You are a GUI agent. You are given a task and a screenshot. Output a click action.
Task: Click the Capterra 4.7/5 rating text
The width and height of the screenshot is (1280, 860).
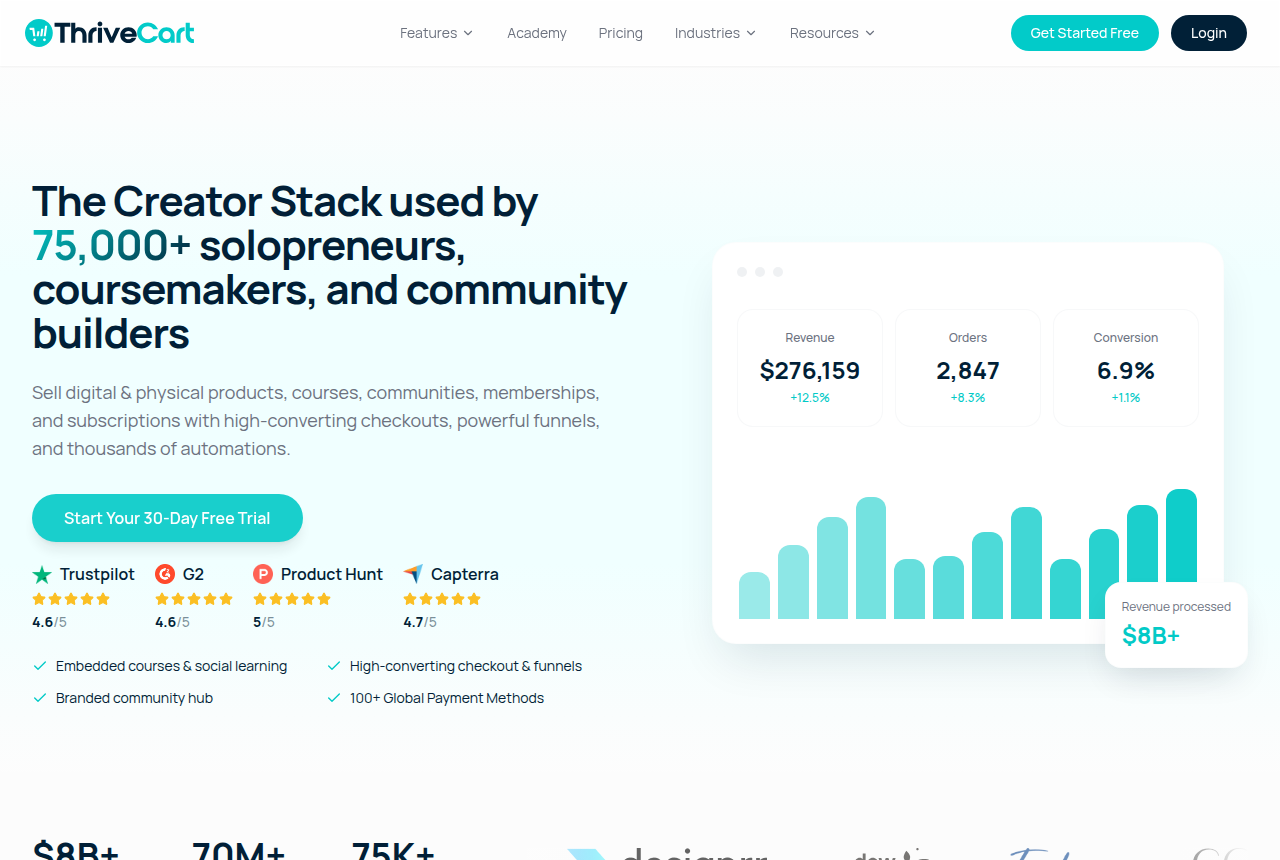point(420,622)
